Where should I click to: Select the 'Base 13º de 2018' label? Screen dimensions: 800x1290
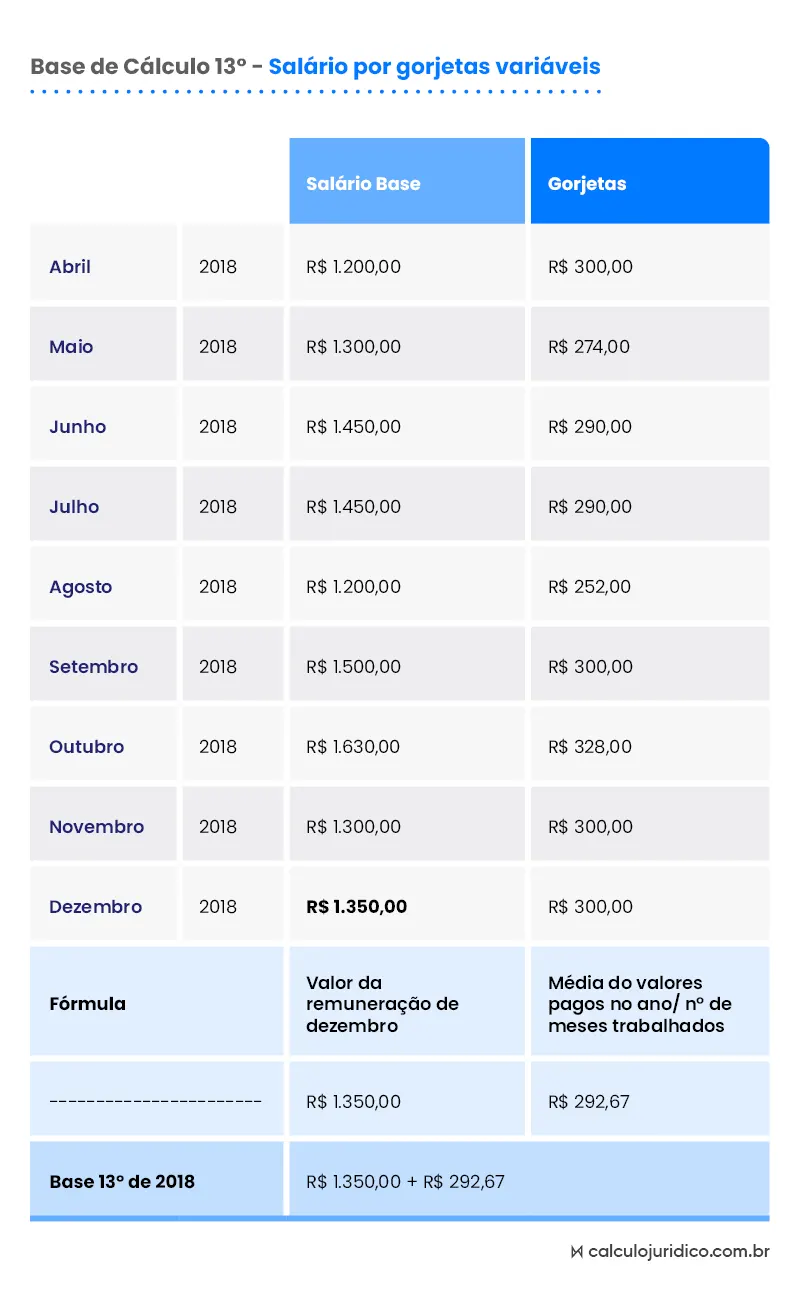click(122, 1182)
